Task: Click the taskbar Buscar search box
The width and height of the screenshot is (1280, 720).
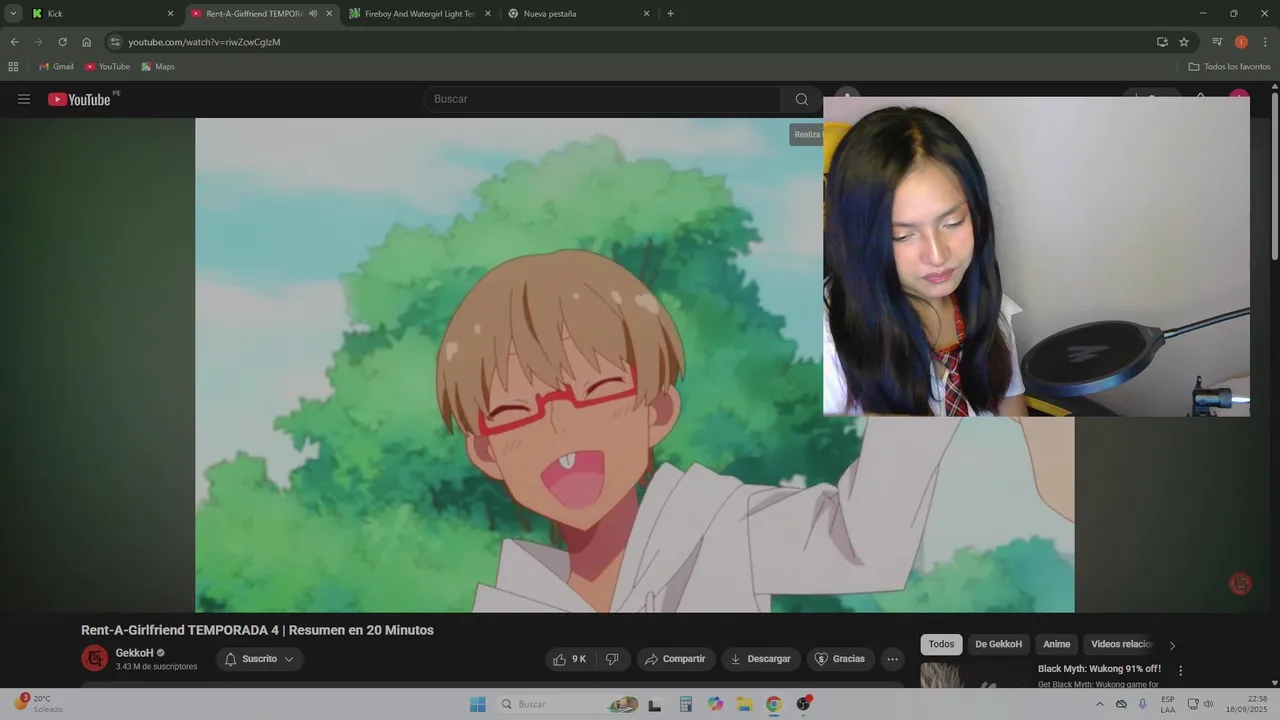Action: coord(567,704)
